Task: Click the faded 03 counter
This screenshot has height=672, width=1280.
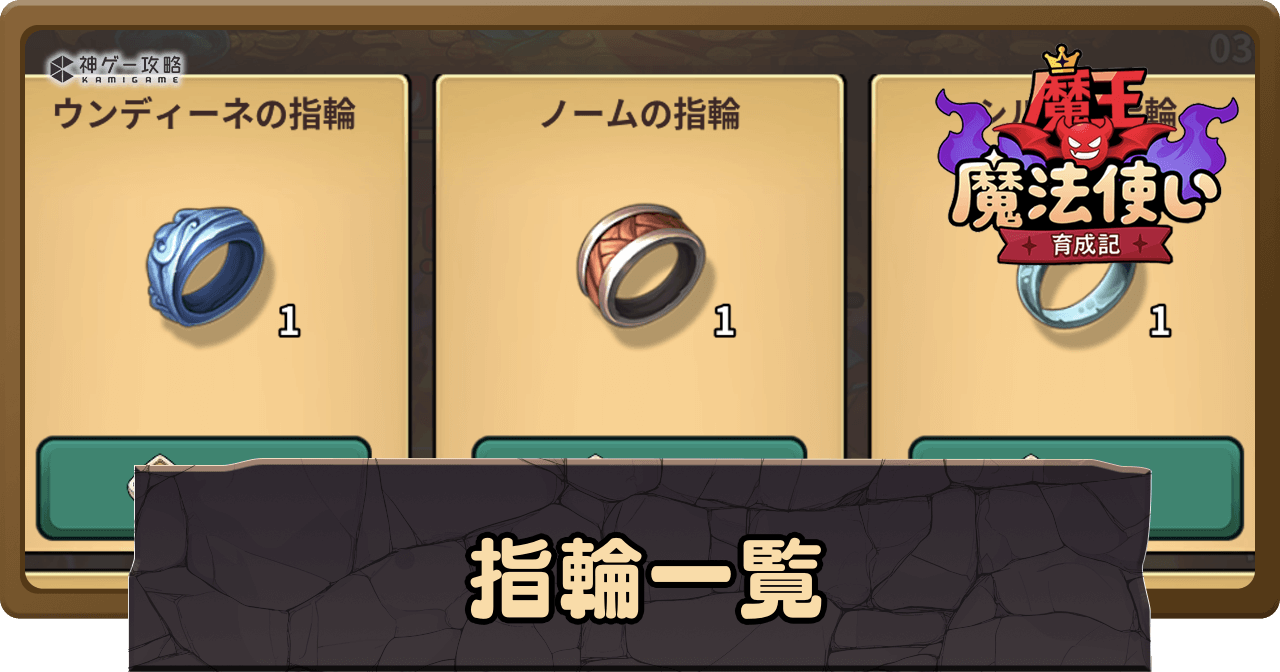Action: (1230, 49)
